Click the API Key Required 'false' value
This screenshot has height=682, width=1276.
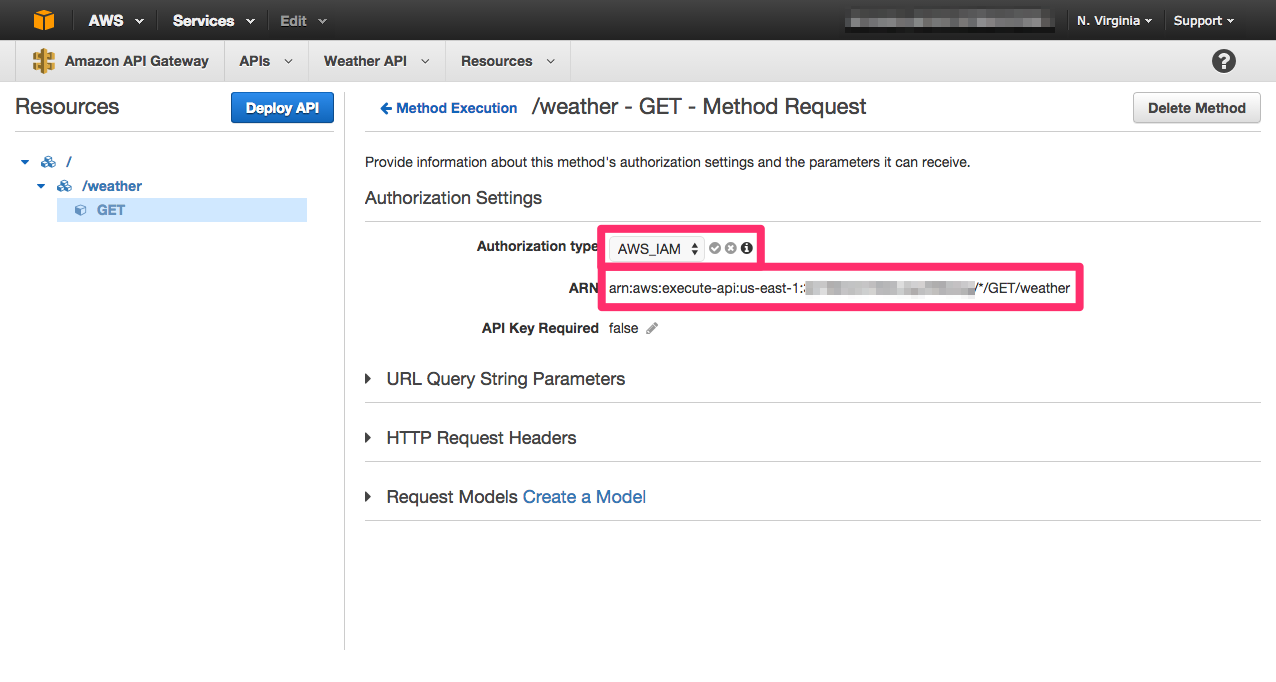click(623, 328)
